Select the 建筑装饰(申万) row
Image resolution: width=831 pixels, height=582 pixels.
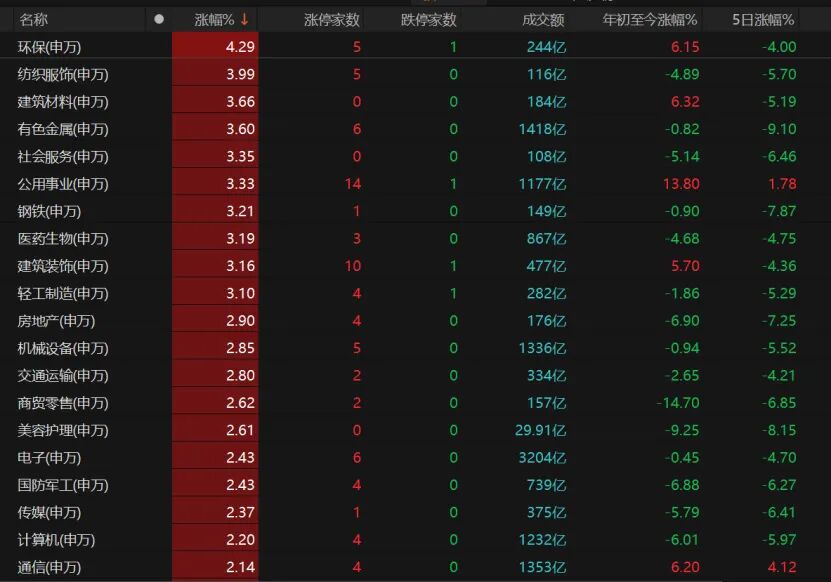416,266
